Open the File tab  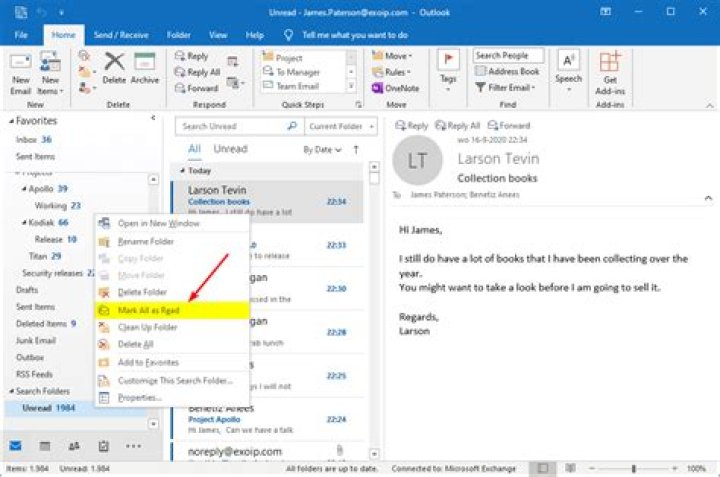click(x=21, y=35)
